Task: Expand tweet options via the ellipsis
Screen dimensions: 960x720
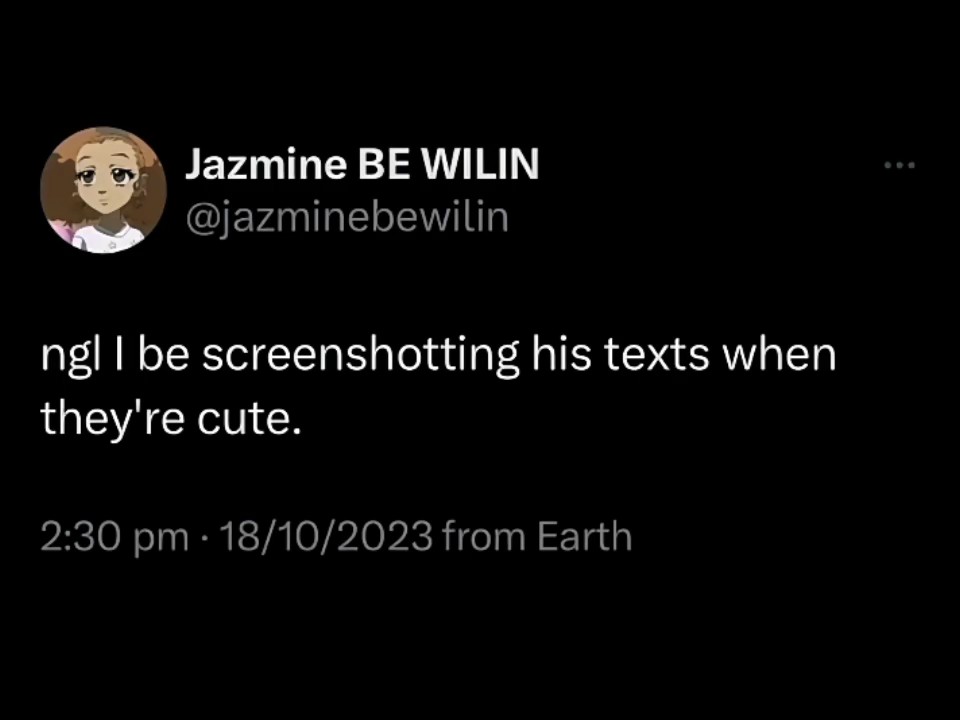Action: click(899, 165)
